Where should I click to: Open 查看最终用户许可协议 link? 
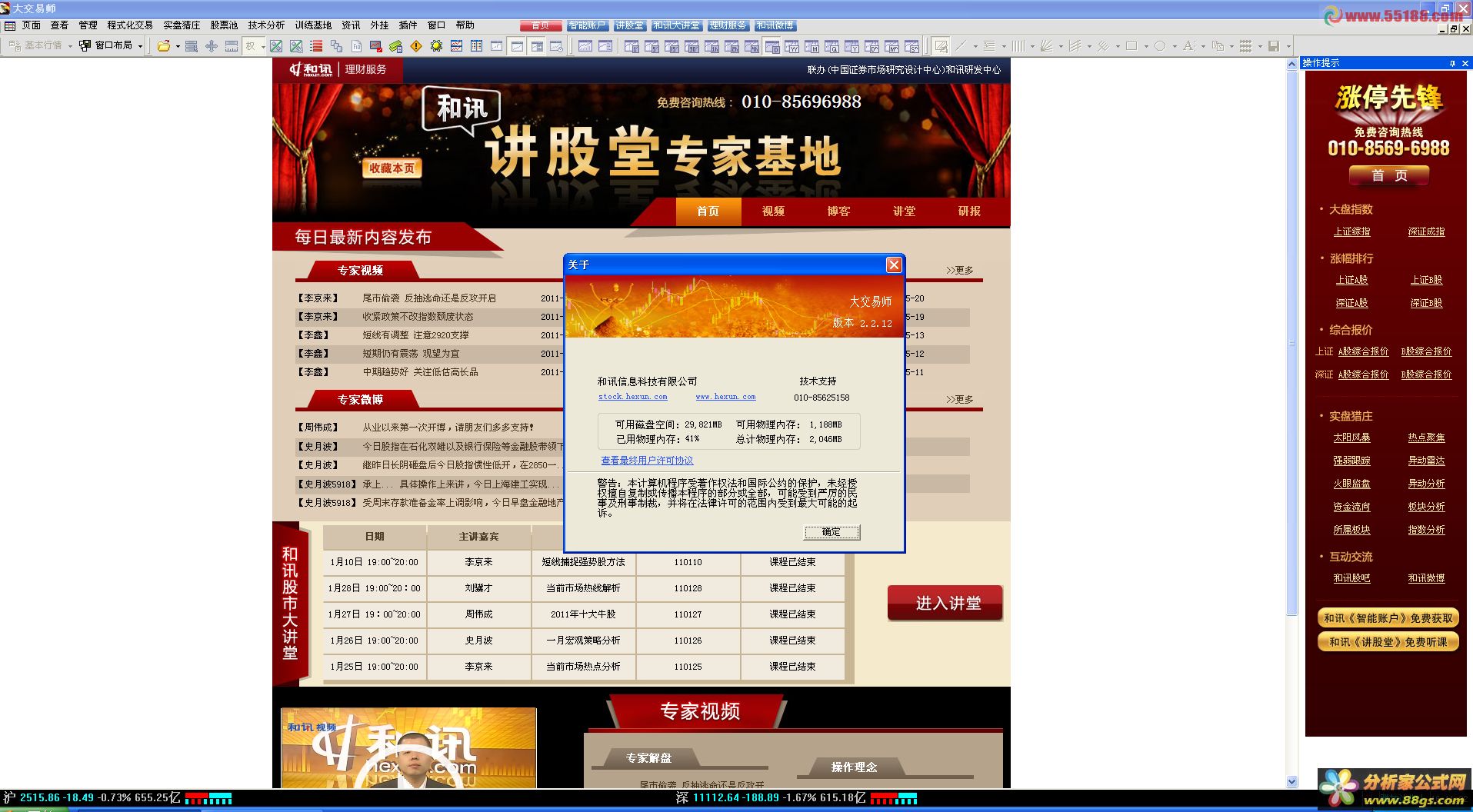[x=647, y=461]
